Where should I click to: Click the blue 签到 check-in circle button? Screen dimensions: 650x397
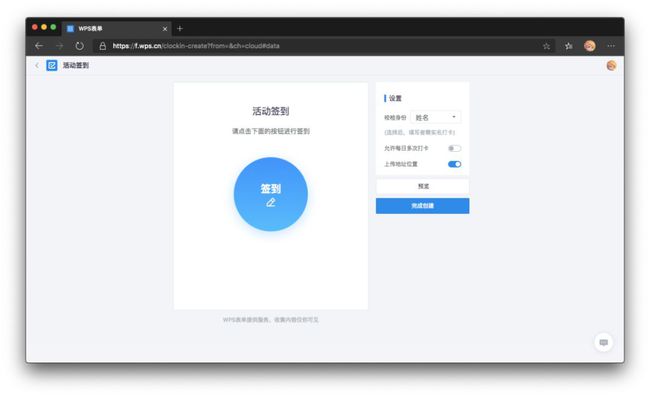click(x=271, y=194)
